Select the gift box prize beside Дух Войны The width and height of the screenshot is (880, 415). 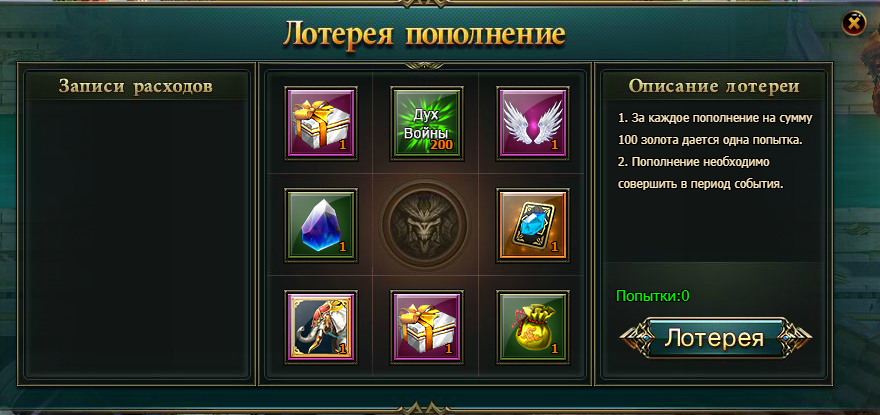pyautogui.click(x=321, y=123)
